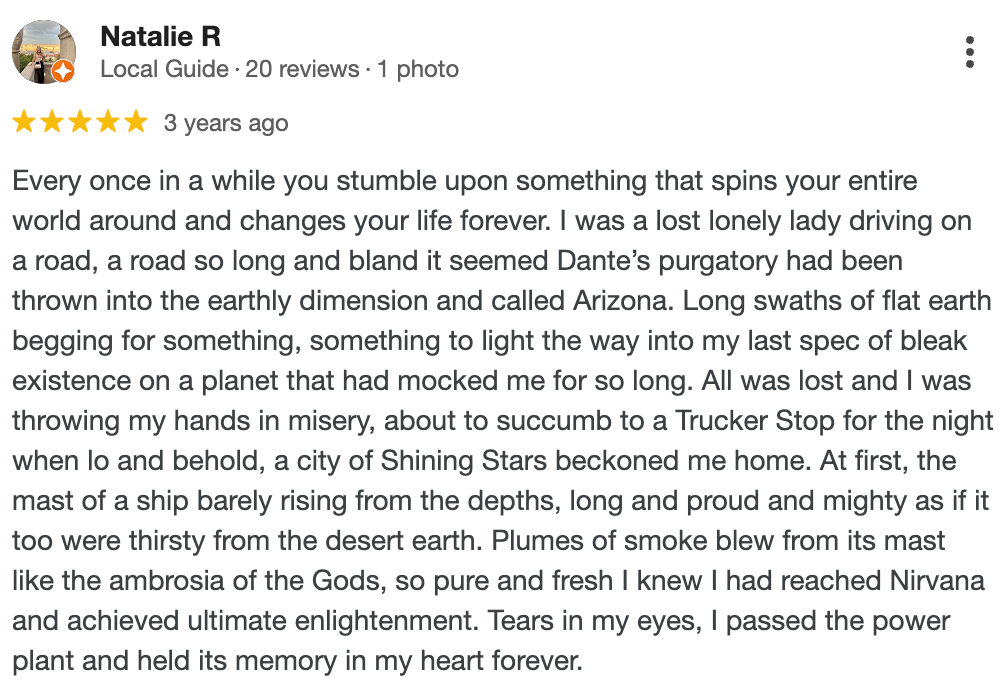This screenshot has width=1008, height=694.
Task: Click the orange Local Guide badge
Action: pyautogui.click(x=63, y=71)
